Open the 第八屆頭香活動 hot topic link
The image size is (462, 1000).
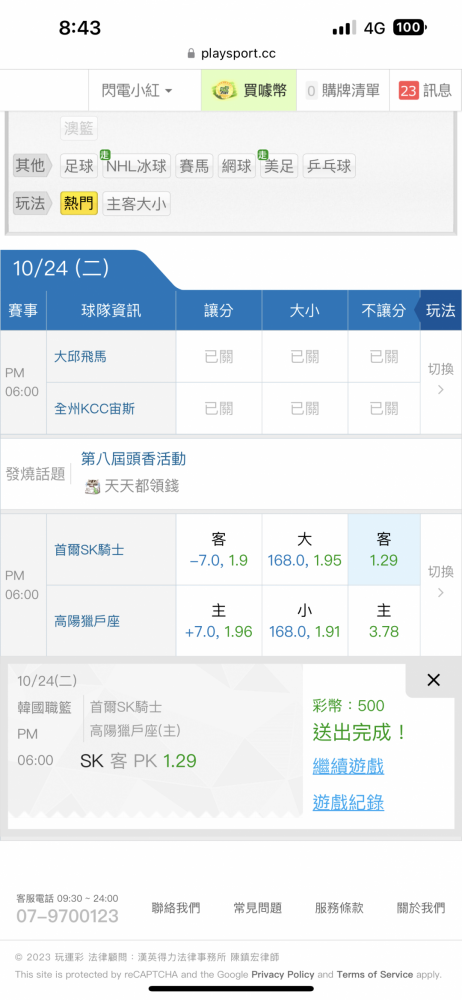pyautogui.click(x=133, y=459)
